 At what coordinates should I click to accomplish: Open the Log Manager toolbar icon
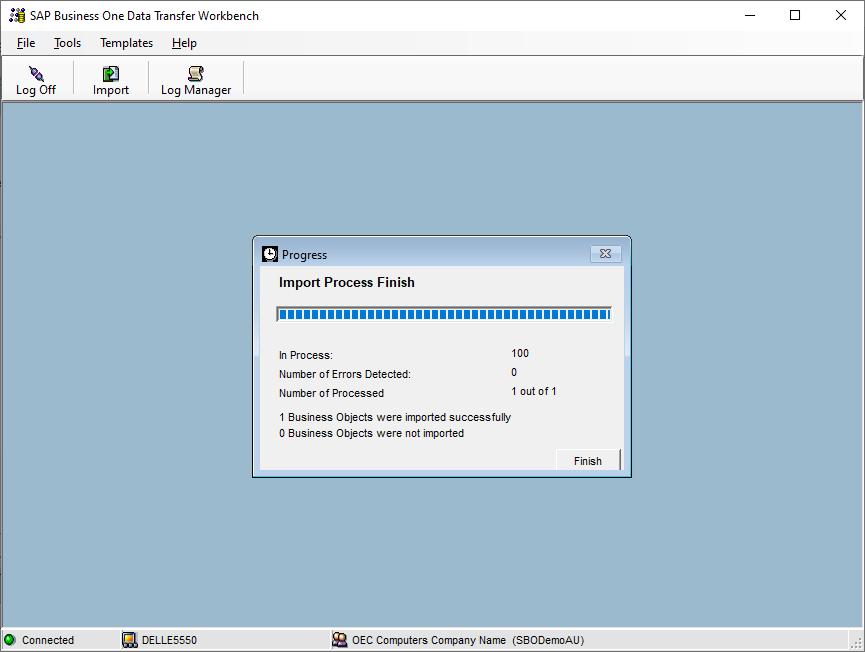[x=196, y=81]
